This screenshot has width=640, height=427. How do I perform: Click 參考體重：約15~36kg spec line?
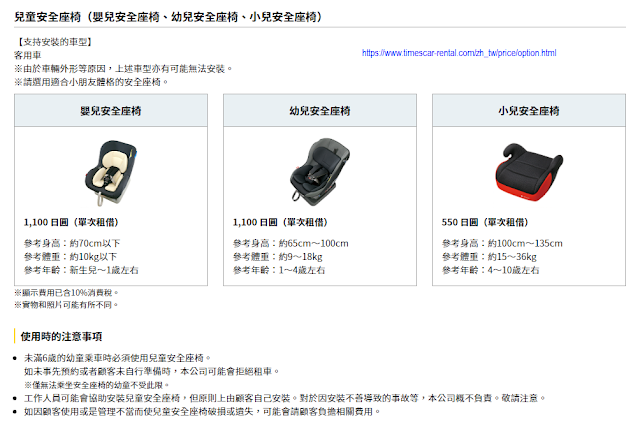click(489, 257)
